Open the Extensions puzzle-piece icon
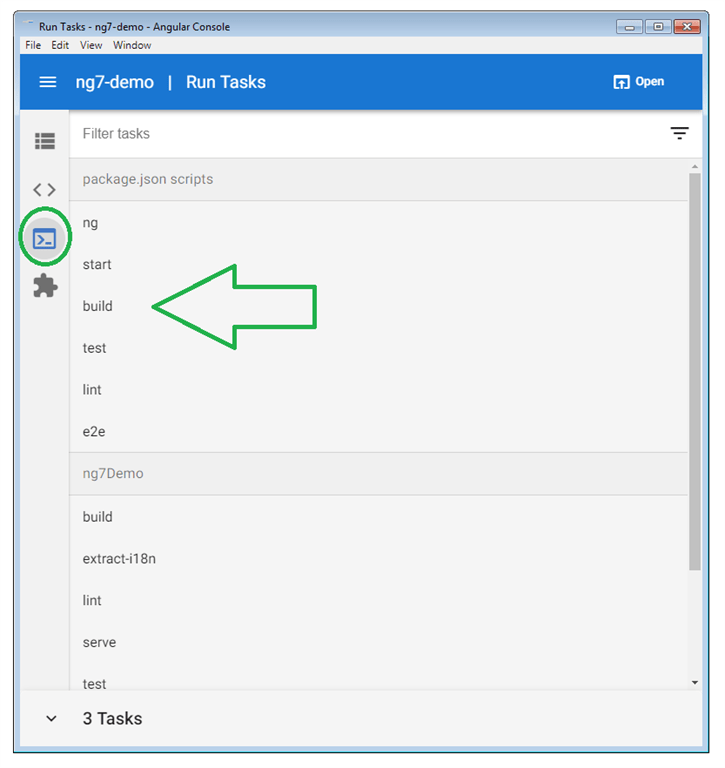725x768 pixels. click(x=45, y=286)
